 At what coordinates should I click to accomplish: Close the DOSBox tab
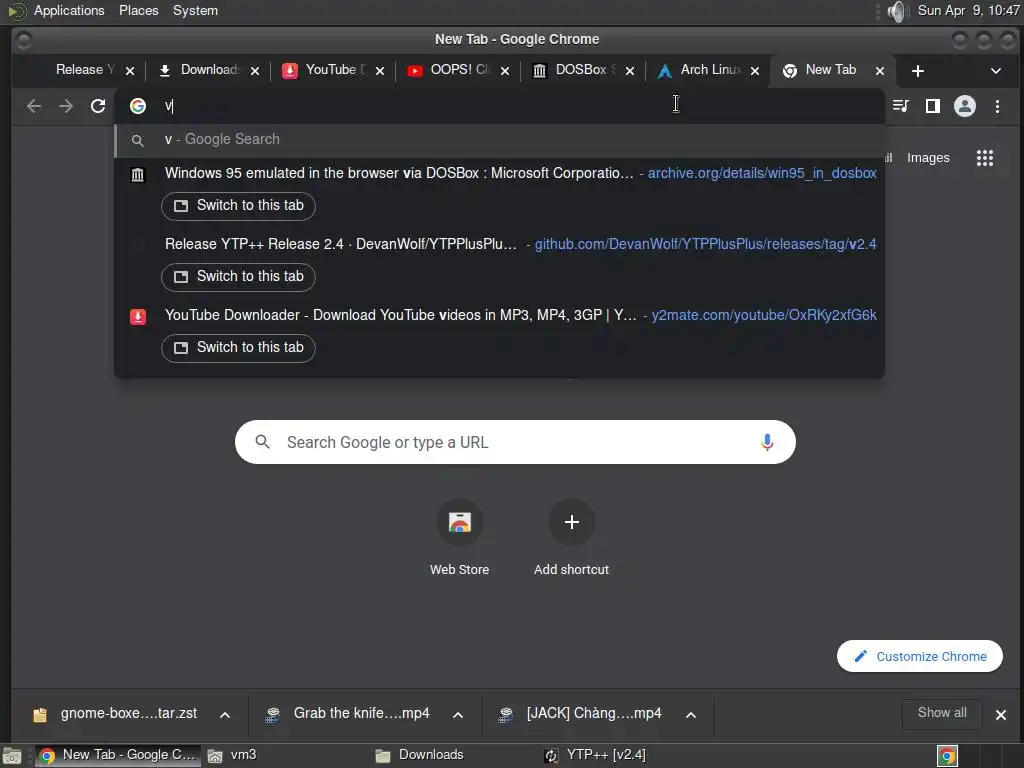630,71
